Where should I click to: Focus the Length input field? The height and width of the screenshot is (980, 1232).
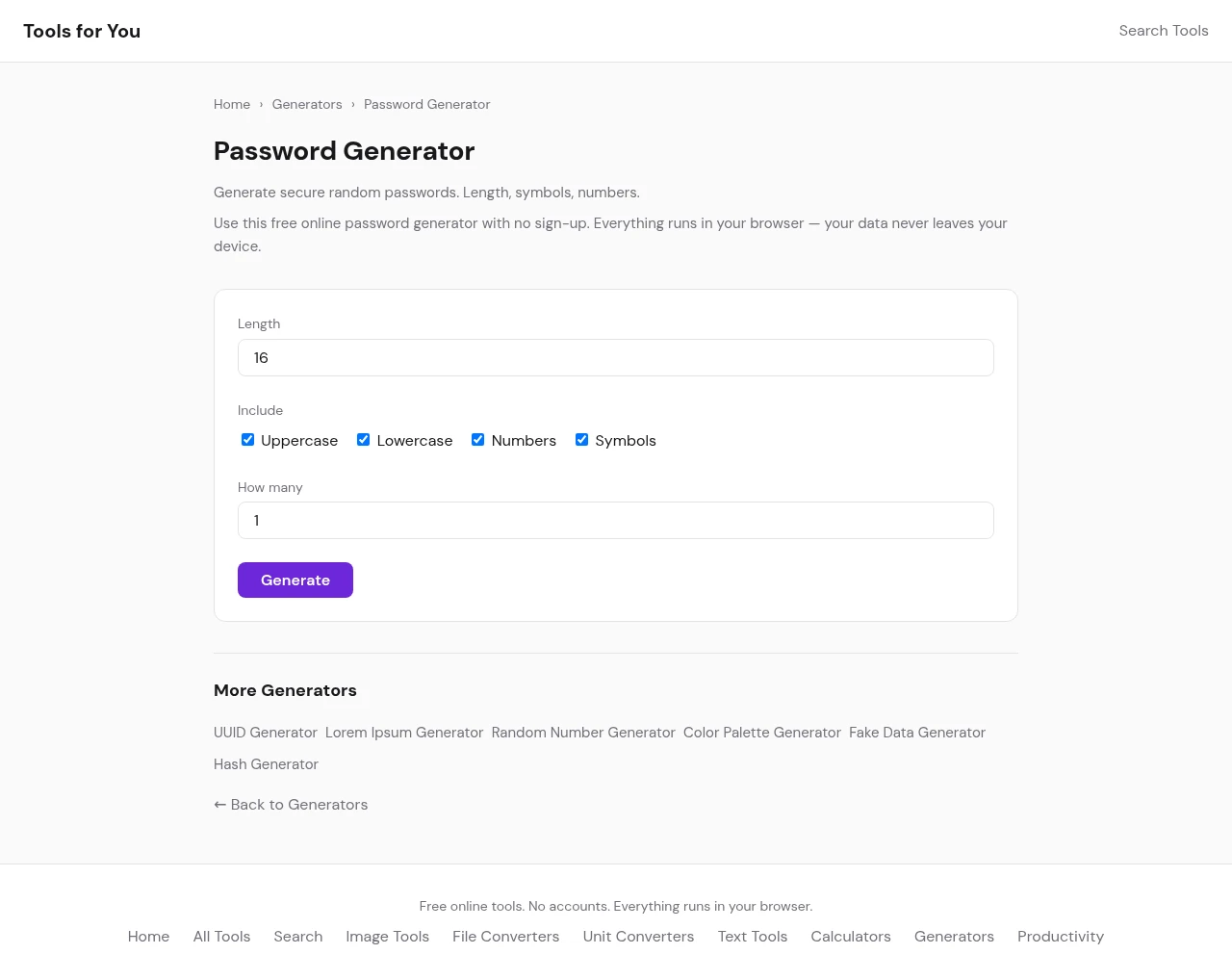pos(616,358)
